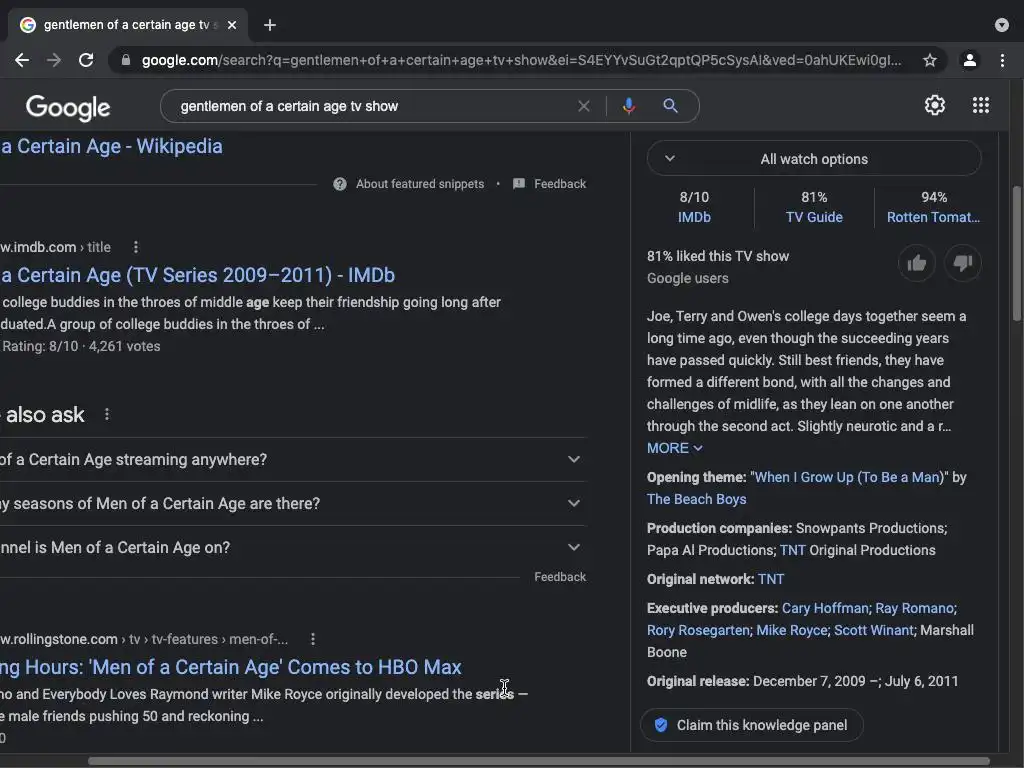Clear the search box with the X icon

[584, 106]
